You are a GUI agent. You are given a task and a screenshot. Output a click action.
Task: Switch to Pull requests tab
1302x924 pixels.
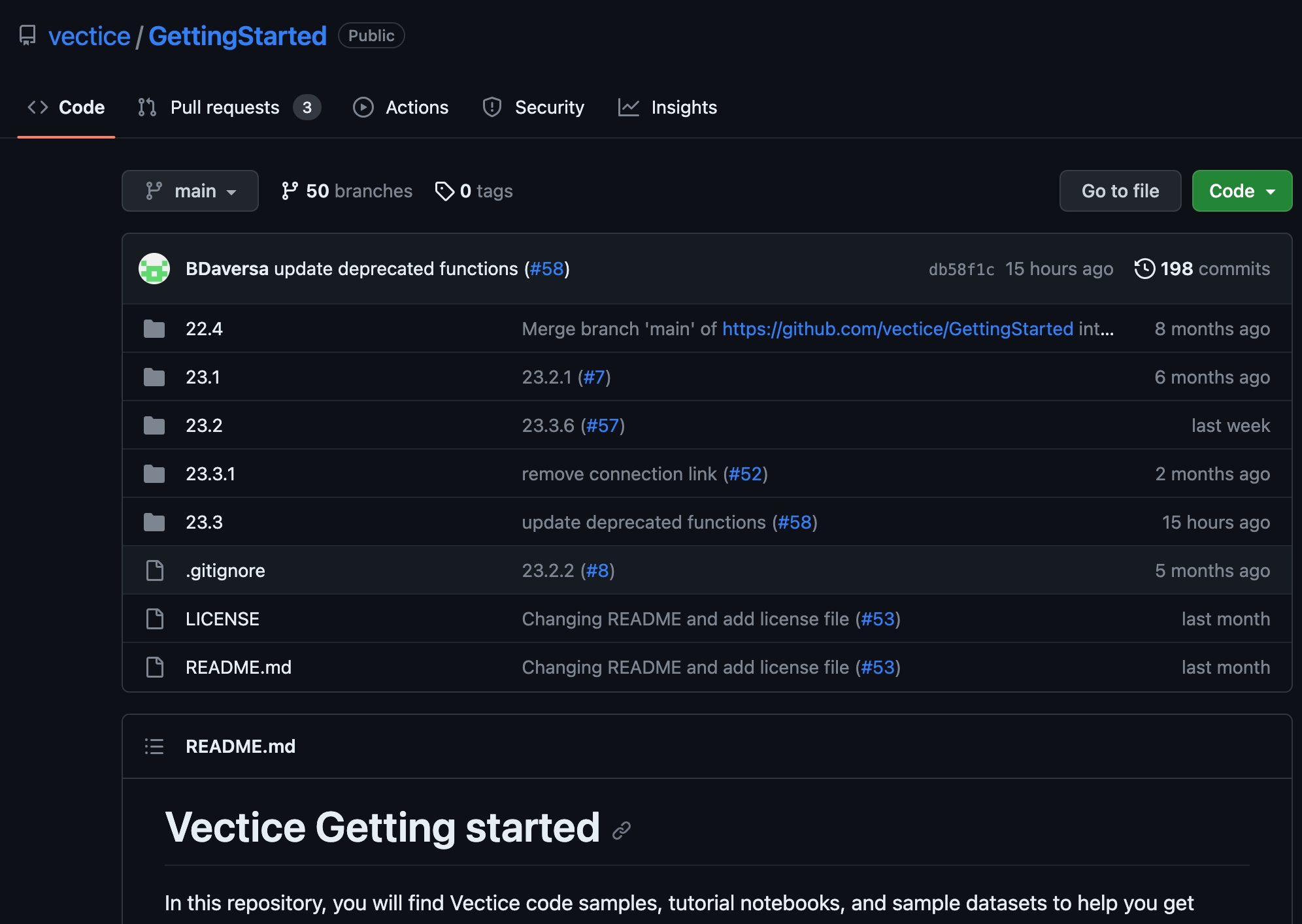coord(224,107)
